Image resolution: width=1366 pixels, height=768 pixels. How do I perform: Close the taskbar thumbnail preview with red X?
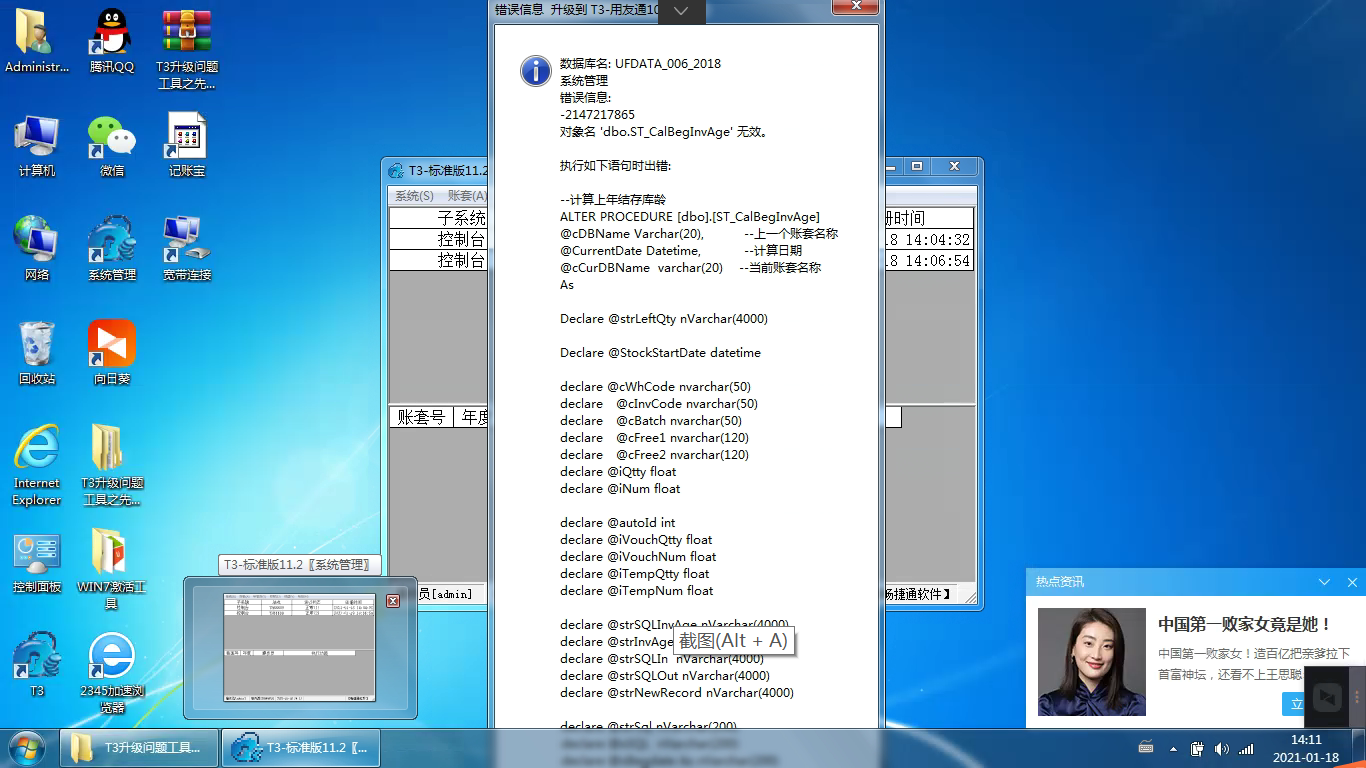tap(393, 601)
